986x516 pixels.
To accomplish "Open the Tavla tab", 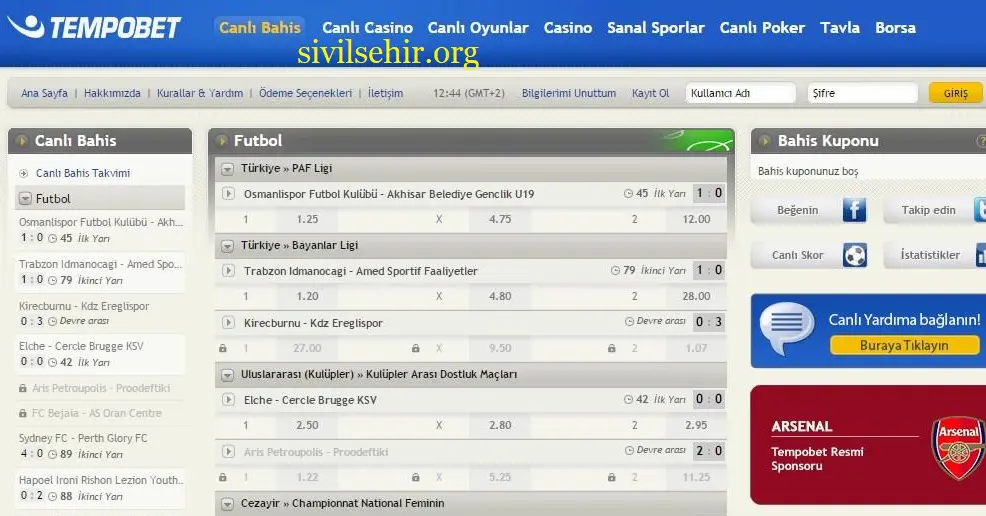I will coord(839,28).
